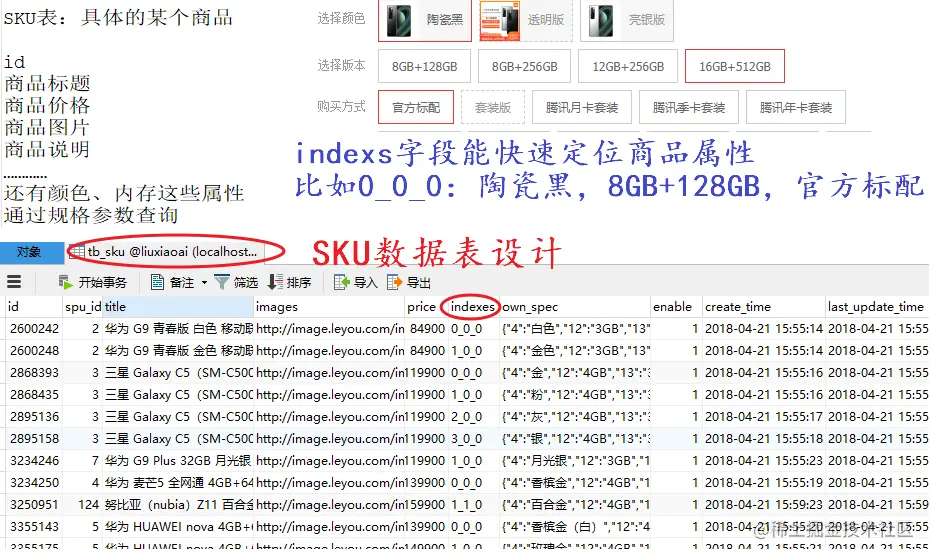Viewport: 931px width, 557px height.
Task: Click the spu_id column header
Action: (83, 307)
